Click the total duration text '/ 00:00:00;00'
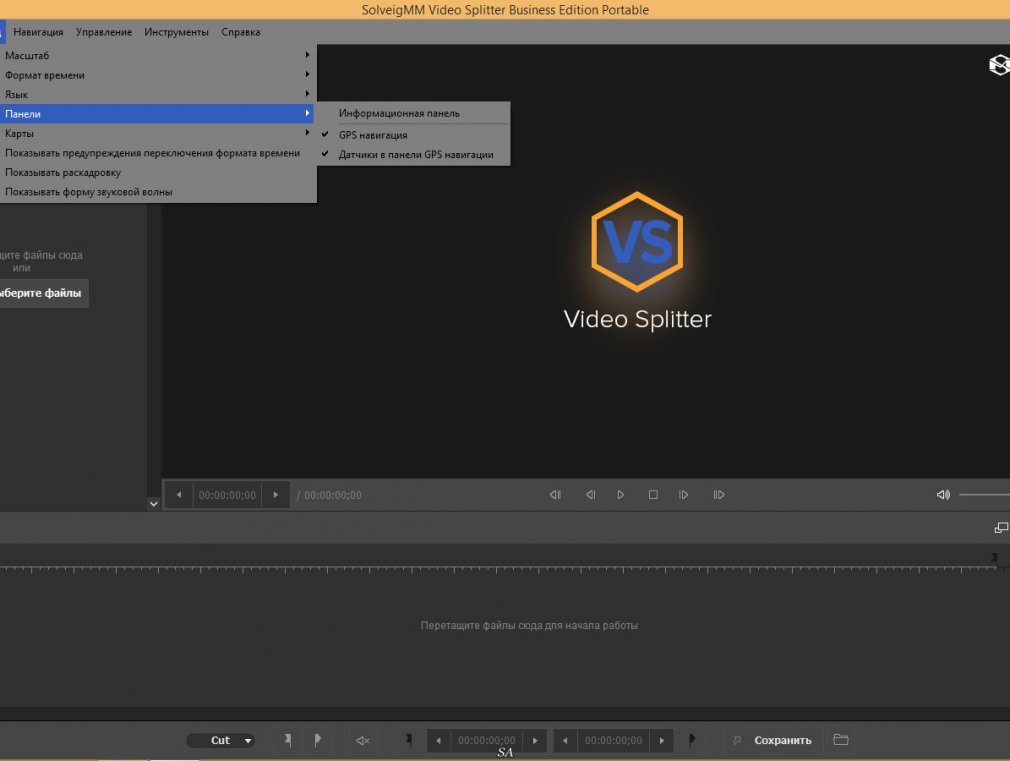The width and height of the screenshot is (1010, 761). [329, 495]
